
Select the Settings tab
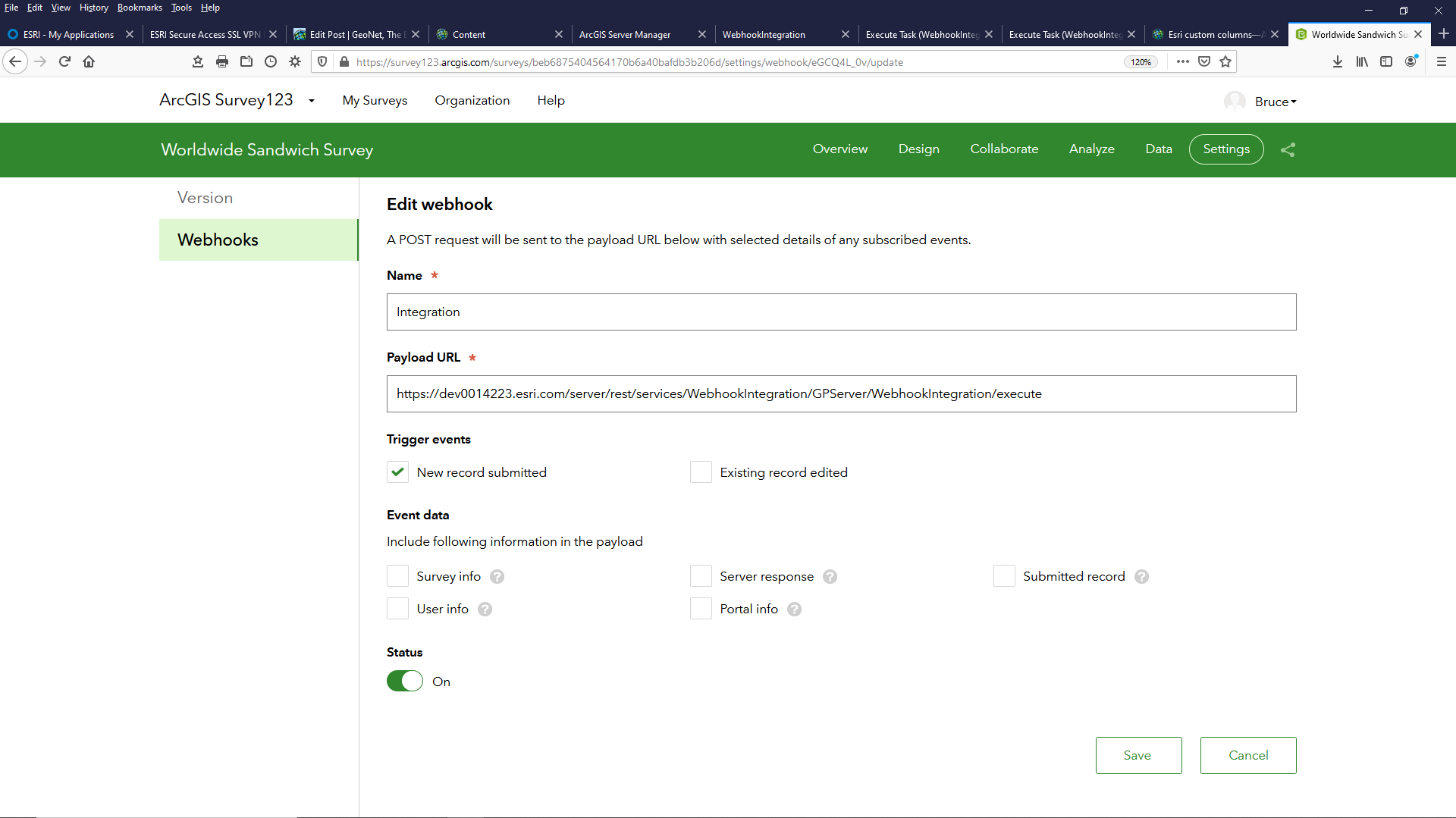click(x=1226, y=149)
